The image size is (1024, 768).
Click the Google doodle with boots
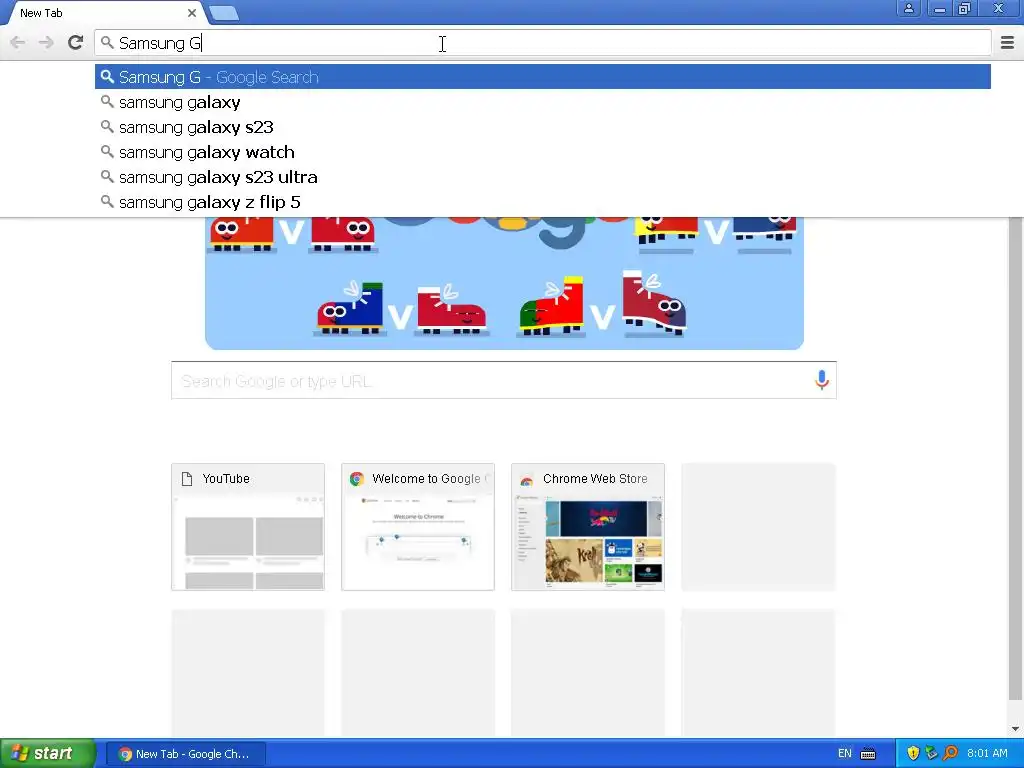tap(504, 283)
